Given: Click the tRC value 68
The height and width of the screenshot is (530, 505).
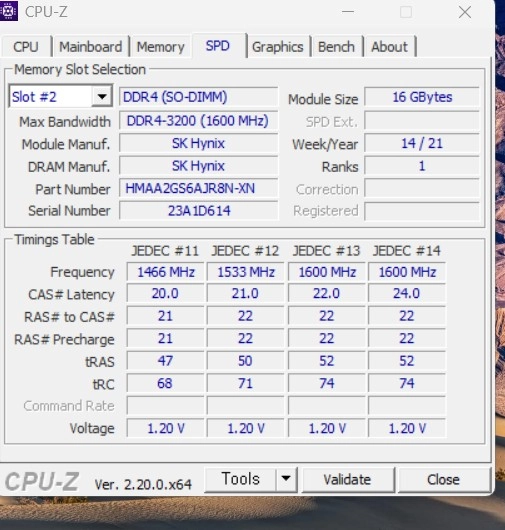Looking at the screenshot, I should (166, 383).
